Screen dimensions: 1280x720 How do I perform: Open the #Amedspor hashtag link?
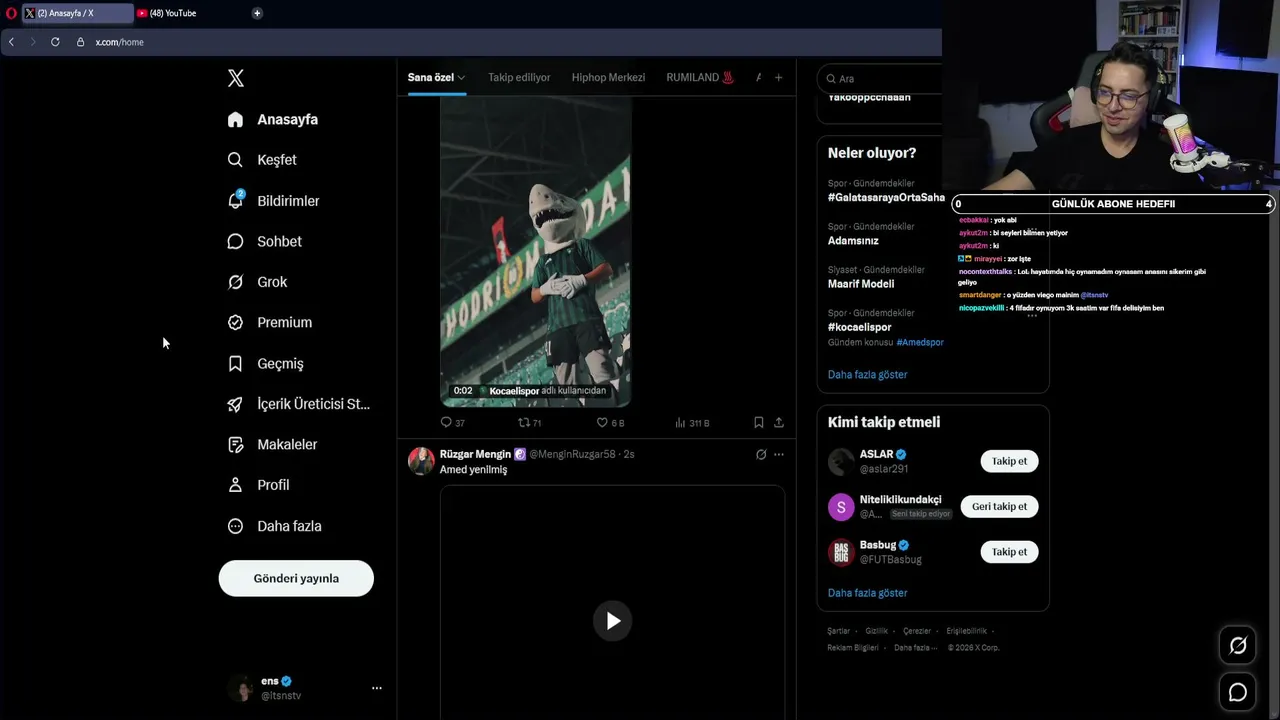(920, 342)
